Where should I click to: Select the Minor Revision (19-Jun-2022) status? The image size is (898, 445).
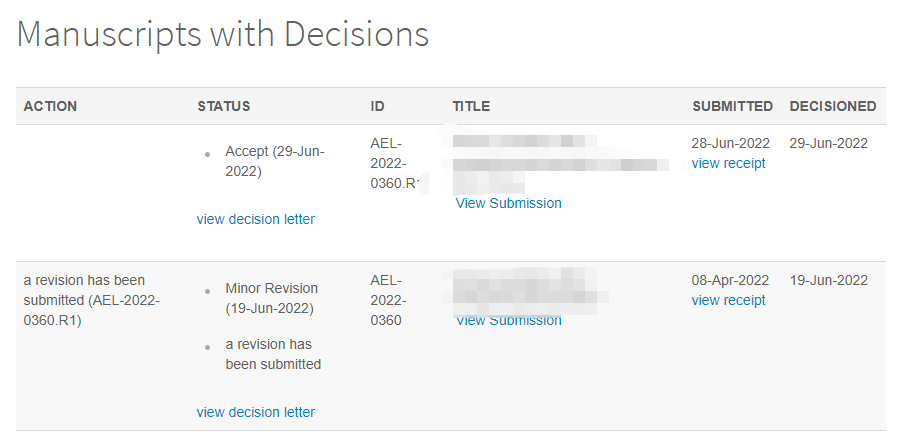[x=271, y=298]
